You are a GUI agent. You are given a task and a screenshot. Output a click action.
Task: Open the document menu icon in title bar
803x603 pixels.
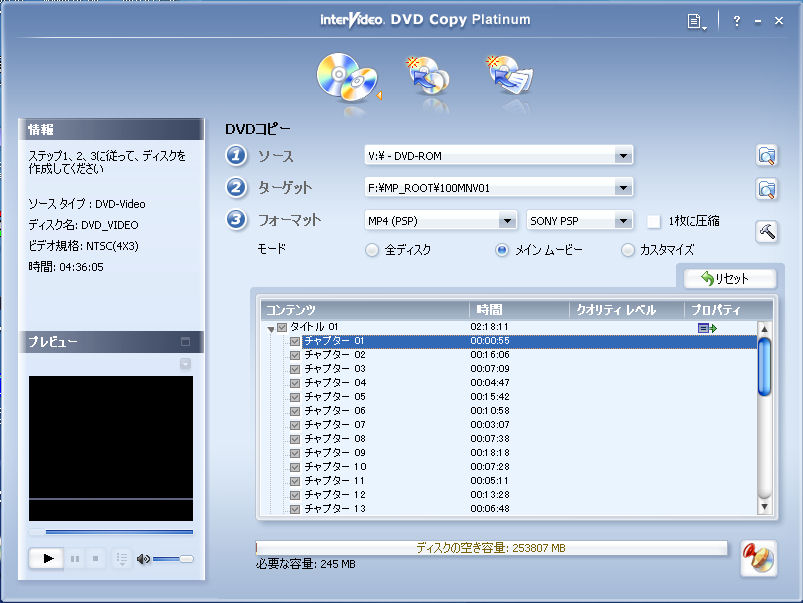pos(697,21)
